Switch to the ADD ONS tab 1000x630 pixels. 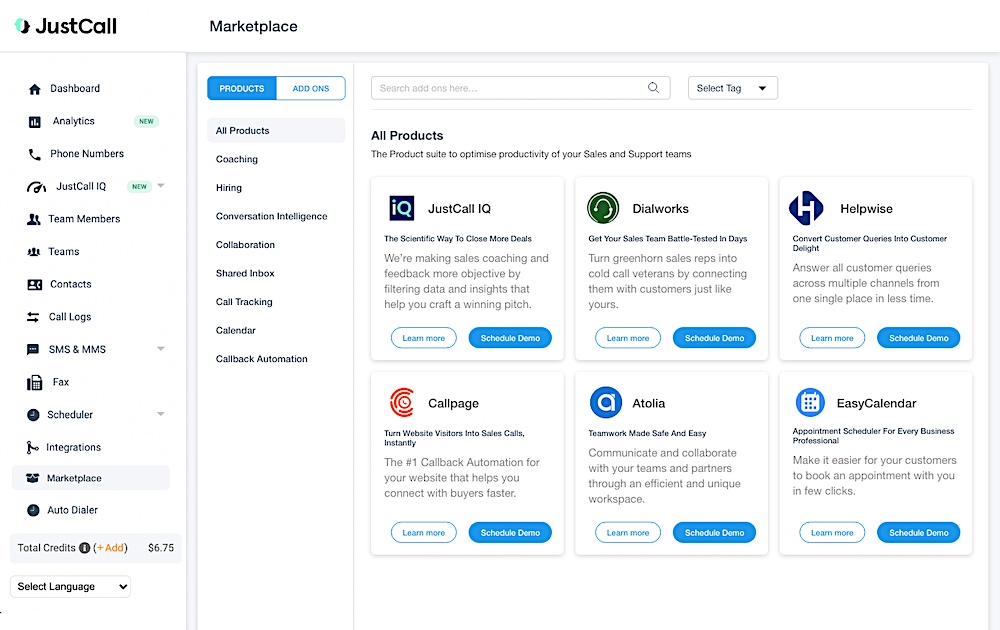(310, 89)
